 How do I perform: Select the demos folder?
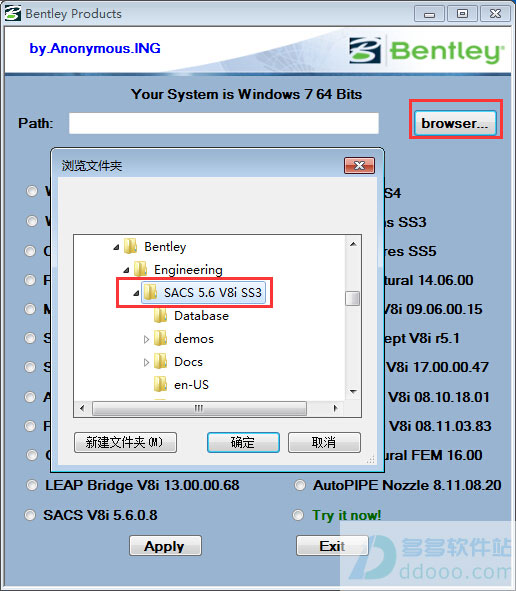pos(194,339)
